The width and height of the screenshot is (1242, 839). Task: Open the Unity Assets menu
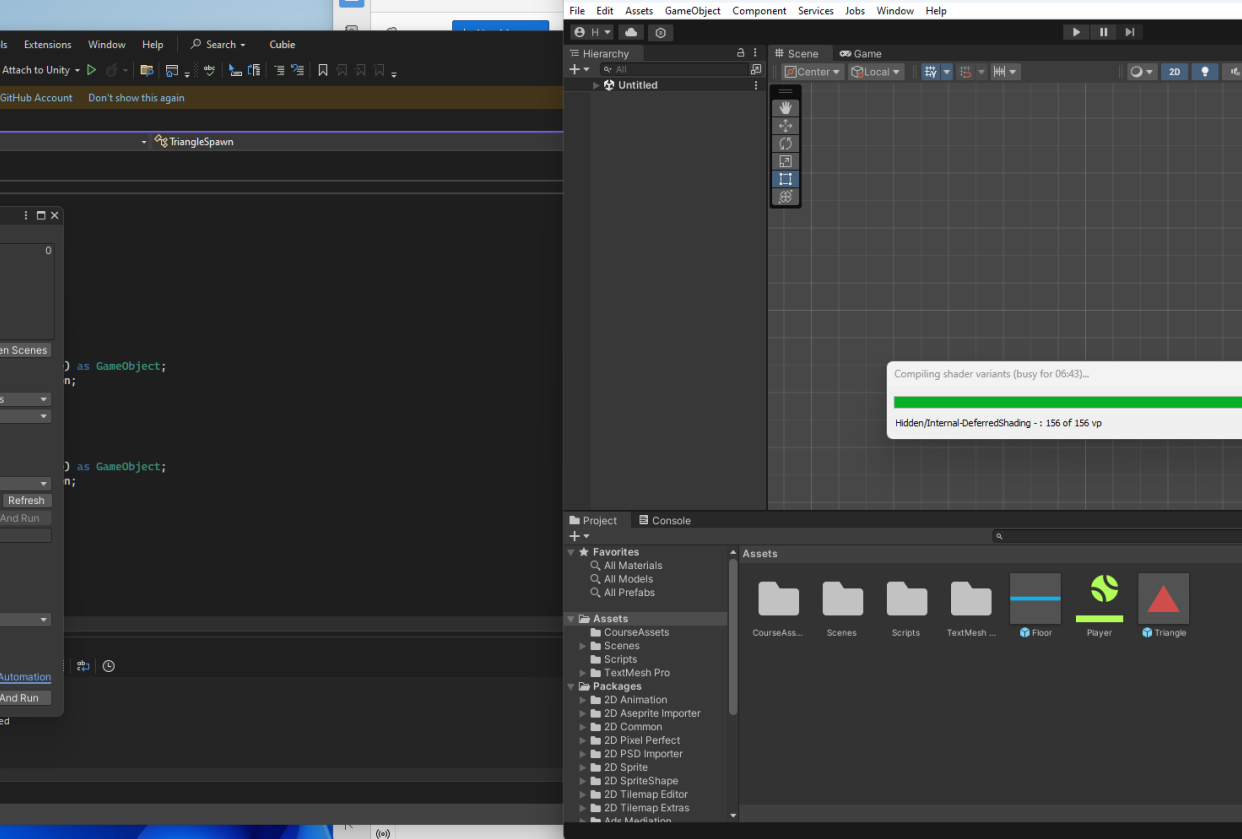(639, 11)
